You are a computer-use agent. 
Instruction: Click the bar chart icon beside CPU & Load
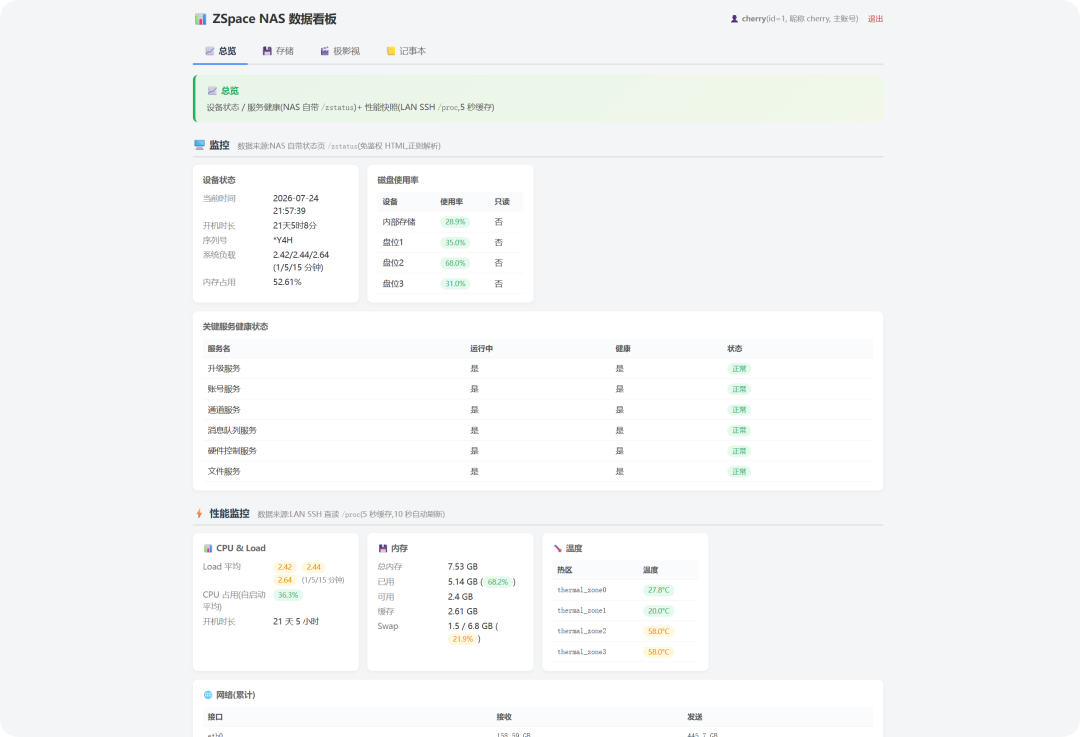[x=208, y=548]
